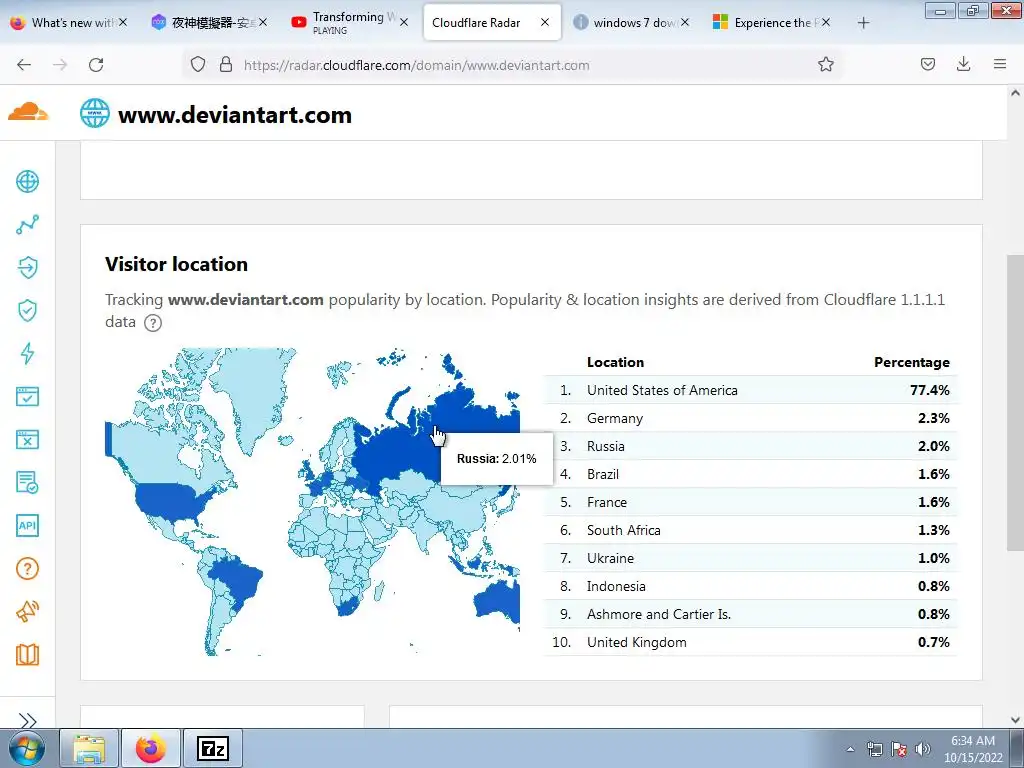Viewport: 1024px width, 768px height.
Task: Reload the page with the refresh button
Action: point(96,64)
